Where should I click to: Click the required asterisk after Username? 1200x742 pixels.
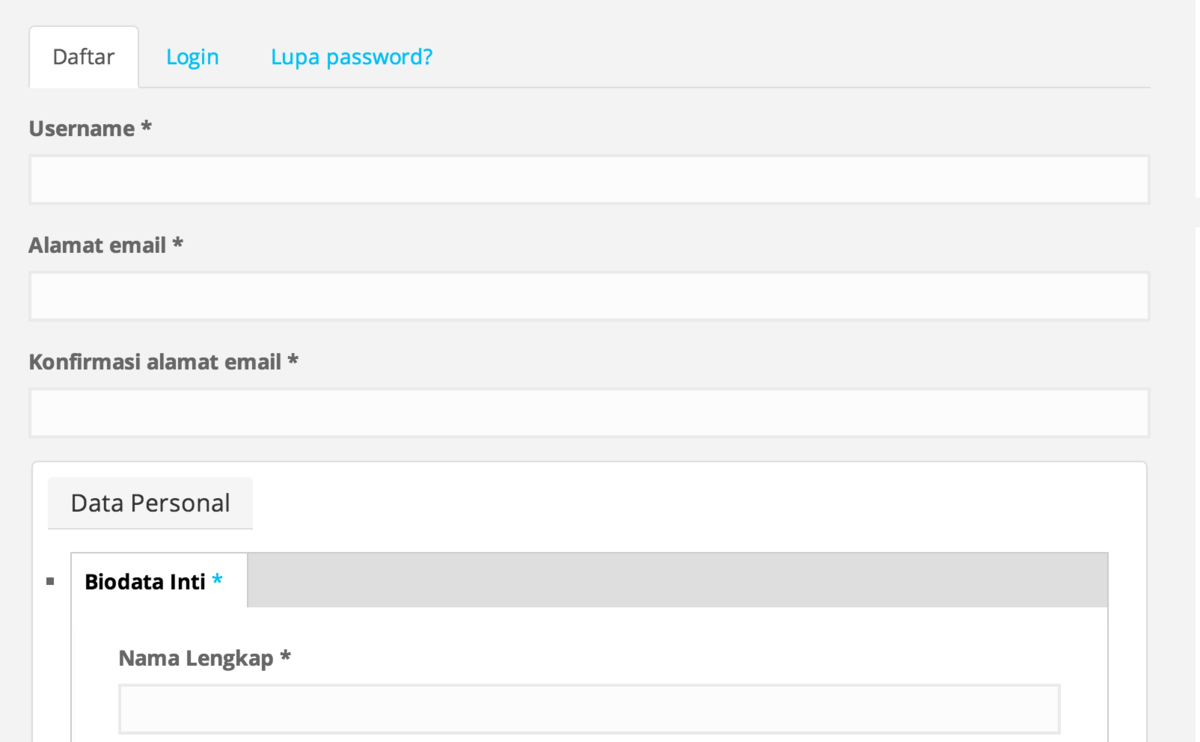tap(146, 129)
